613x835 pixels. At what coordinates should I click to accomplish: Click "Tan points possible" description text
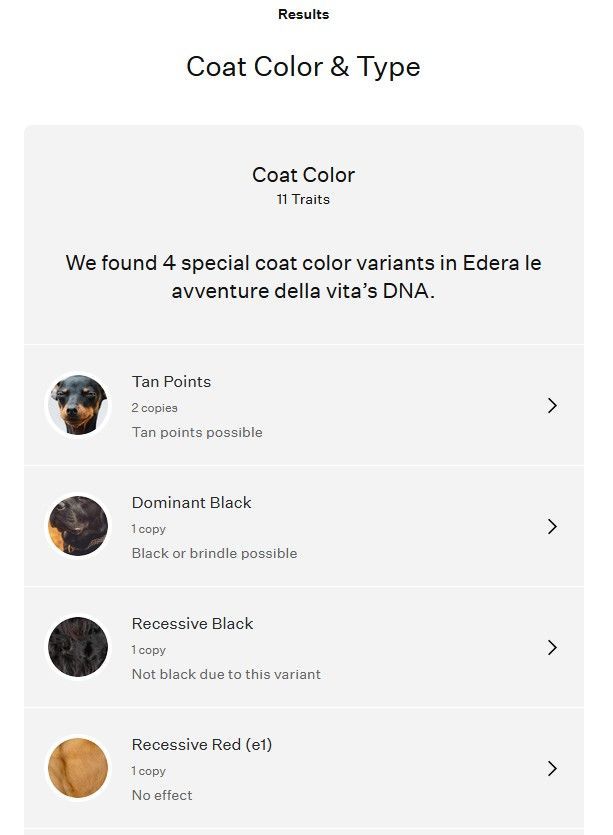[x=197, y=432]
